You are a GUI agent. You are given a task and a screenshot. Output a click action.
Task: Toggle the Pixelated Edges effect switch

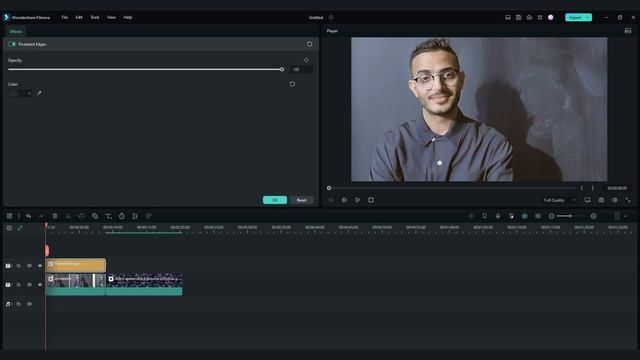coord(12,44)
